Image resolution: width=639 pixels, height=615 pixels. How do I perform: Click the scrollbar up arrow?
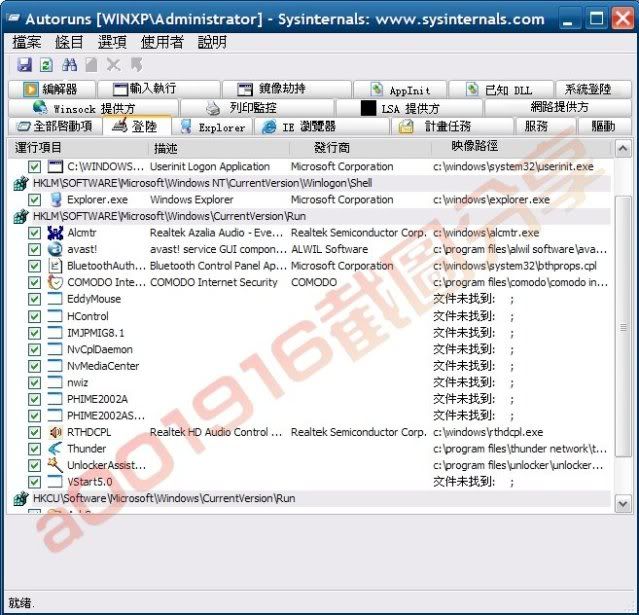tap(623, 149)
